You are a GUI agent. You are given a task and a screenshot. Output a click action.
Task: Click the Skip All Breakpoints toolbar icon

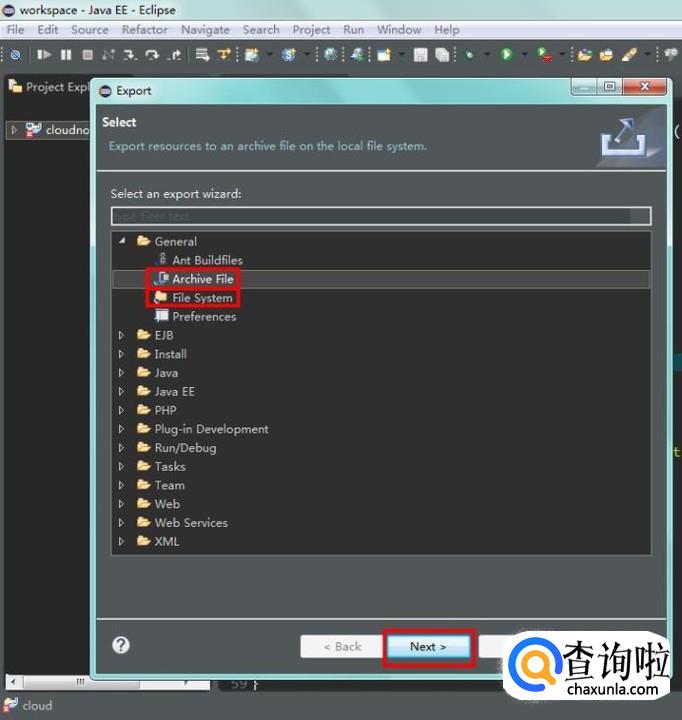[15, 55]
